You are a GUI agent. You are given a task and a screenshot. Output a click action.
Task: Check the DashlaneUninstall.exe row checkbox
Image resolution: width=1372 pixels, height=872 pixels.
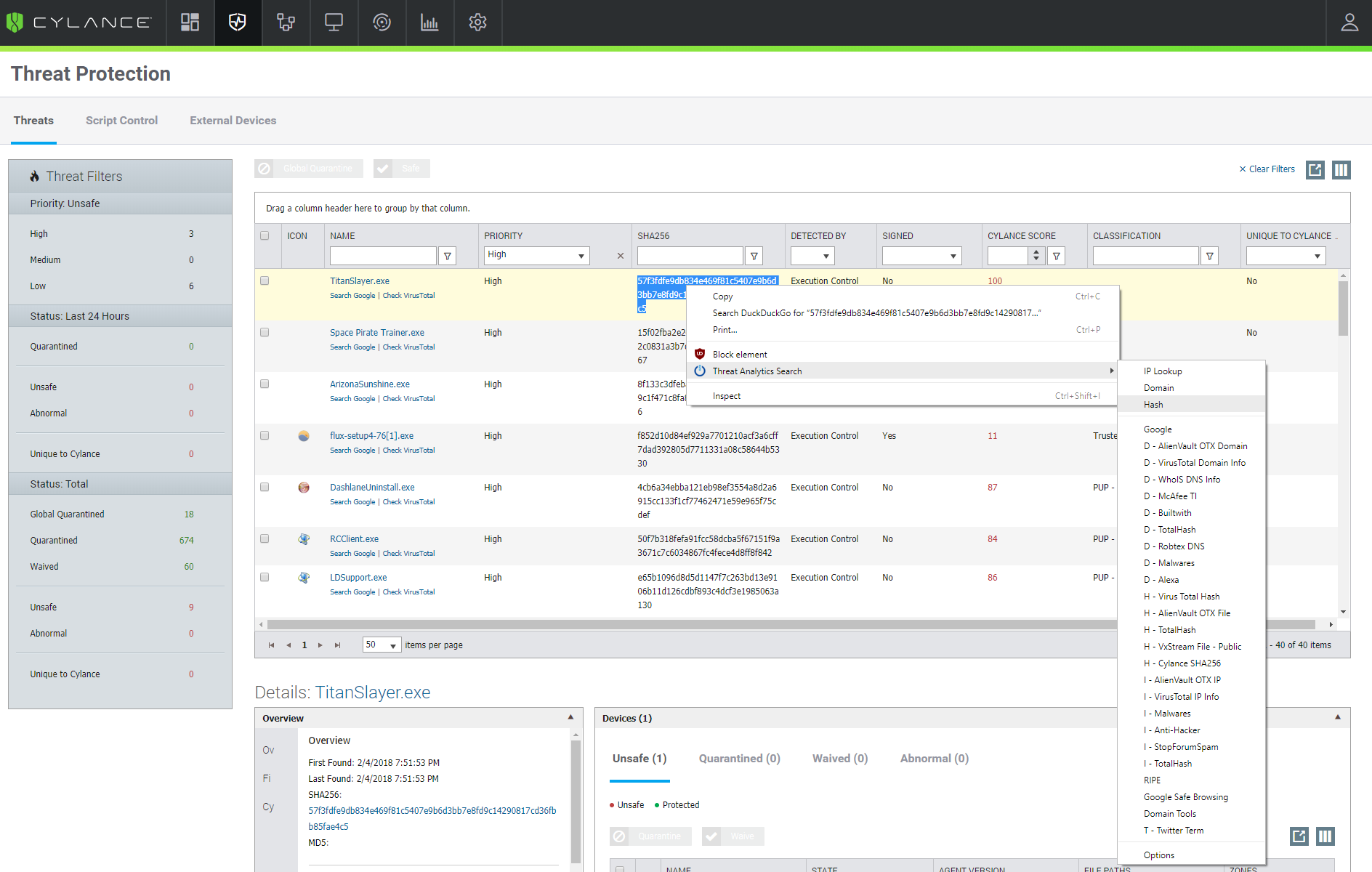pyautogui.click(x=265, y=487)
